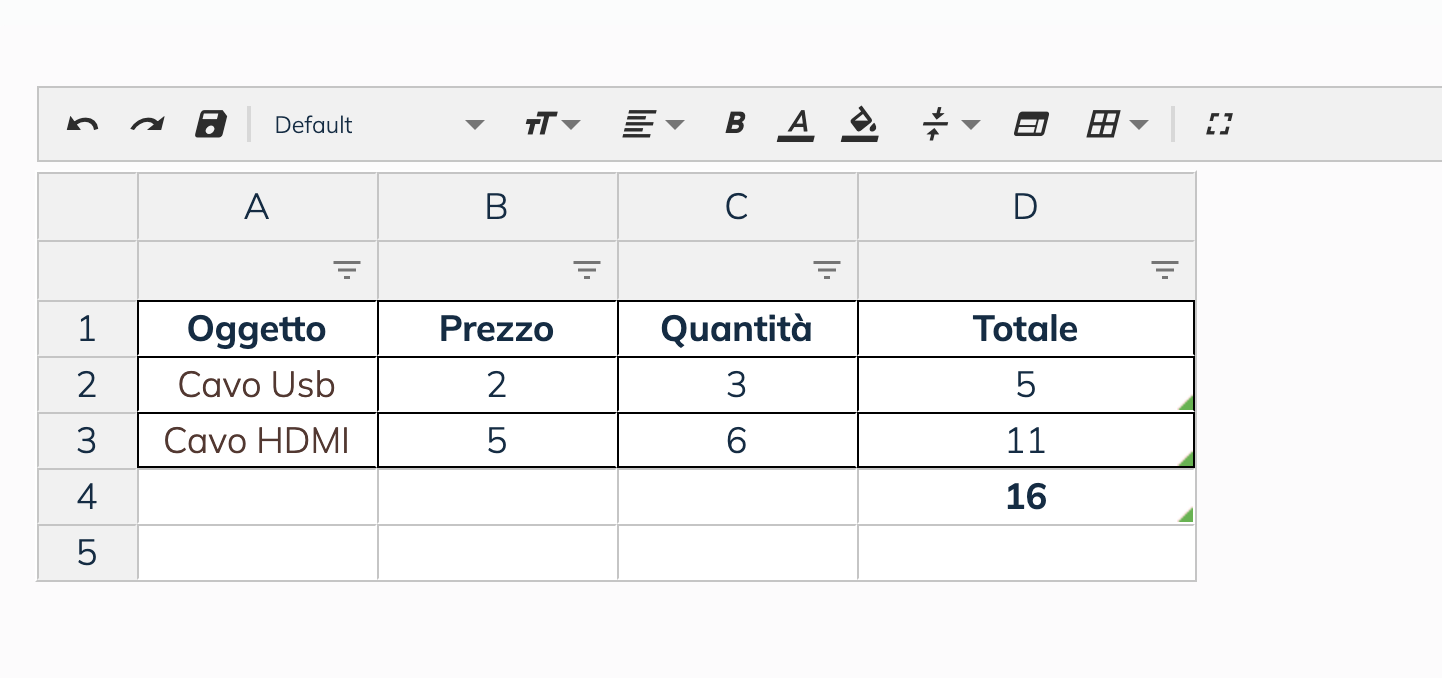Viewport: 1442px width, 678px height.
Task: Select column C header
Action: (737, 207)
